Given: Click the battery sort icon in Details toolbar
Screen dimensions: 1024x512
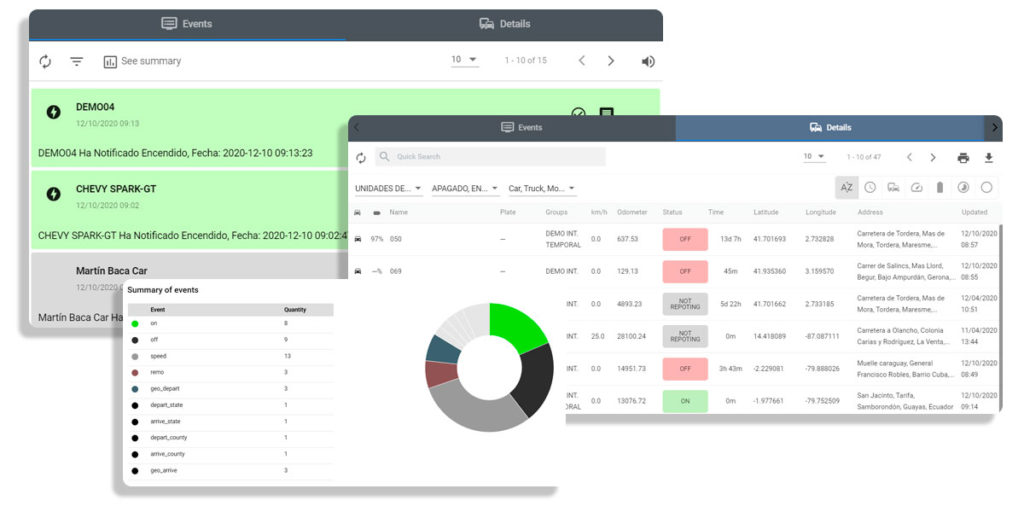Looking at the screenshot, I should (x=939, y=187).
